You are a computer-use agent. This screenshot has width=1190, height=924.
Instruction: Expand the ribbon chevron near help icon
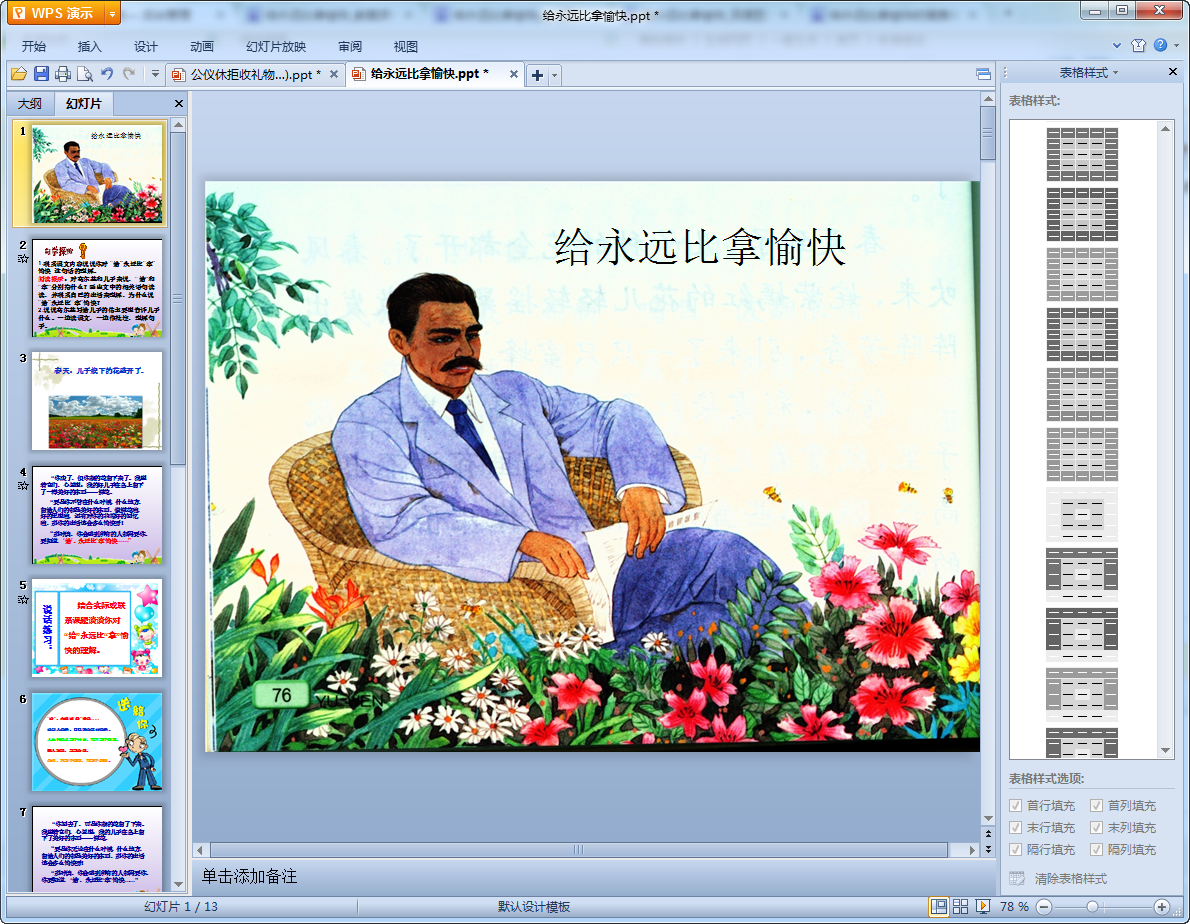click(1116, 46)
